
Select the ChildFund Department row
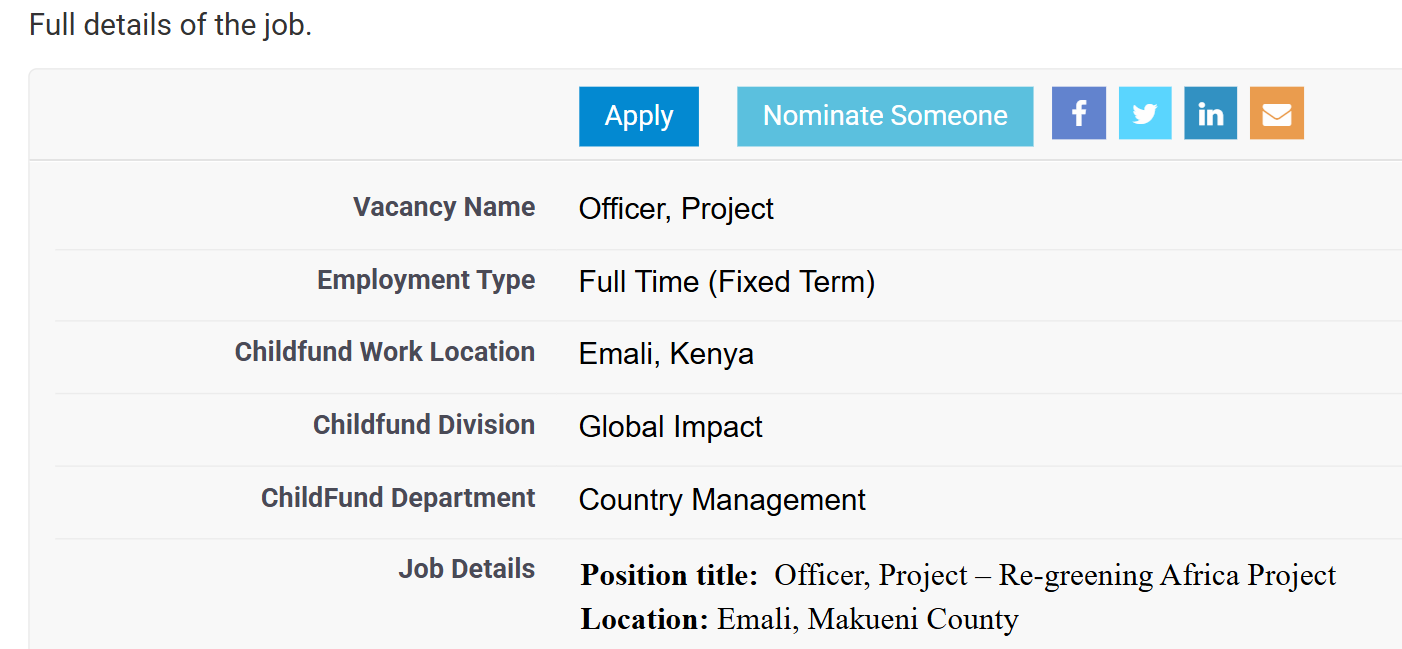pyautogui.click(x=398, y=497)
